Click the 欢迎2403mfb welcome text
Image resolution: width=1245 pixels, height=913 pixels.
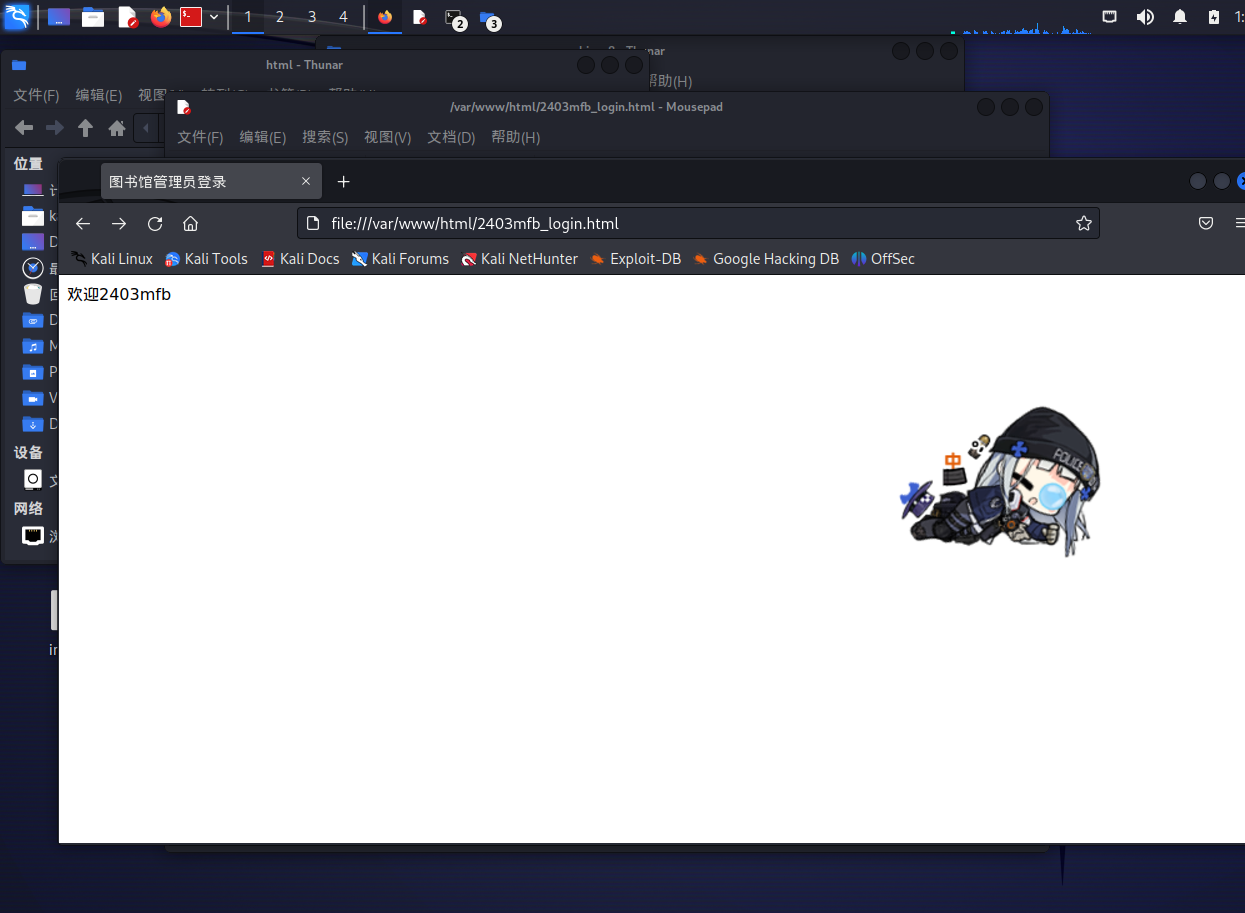coord(119,294)
